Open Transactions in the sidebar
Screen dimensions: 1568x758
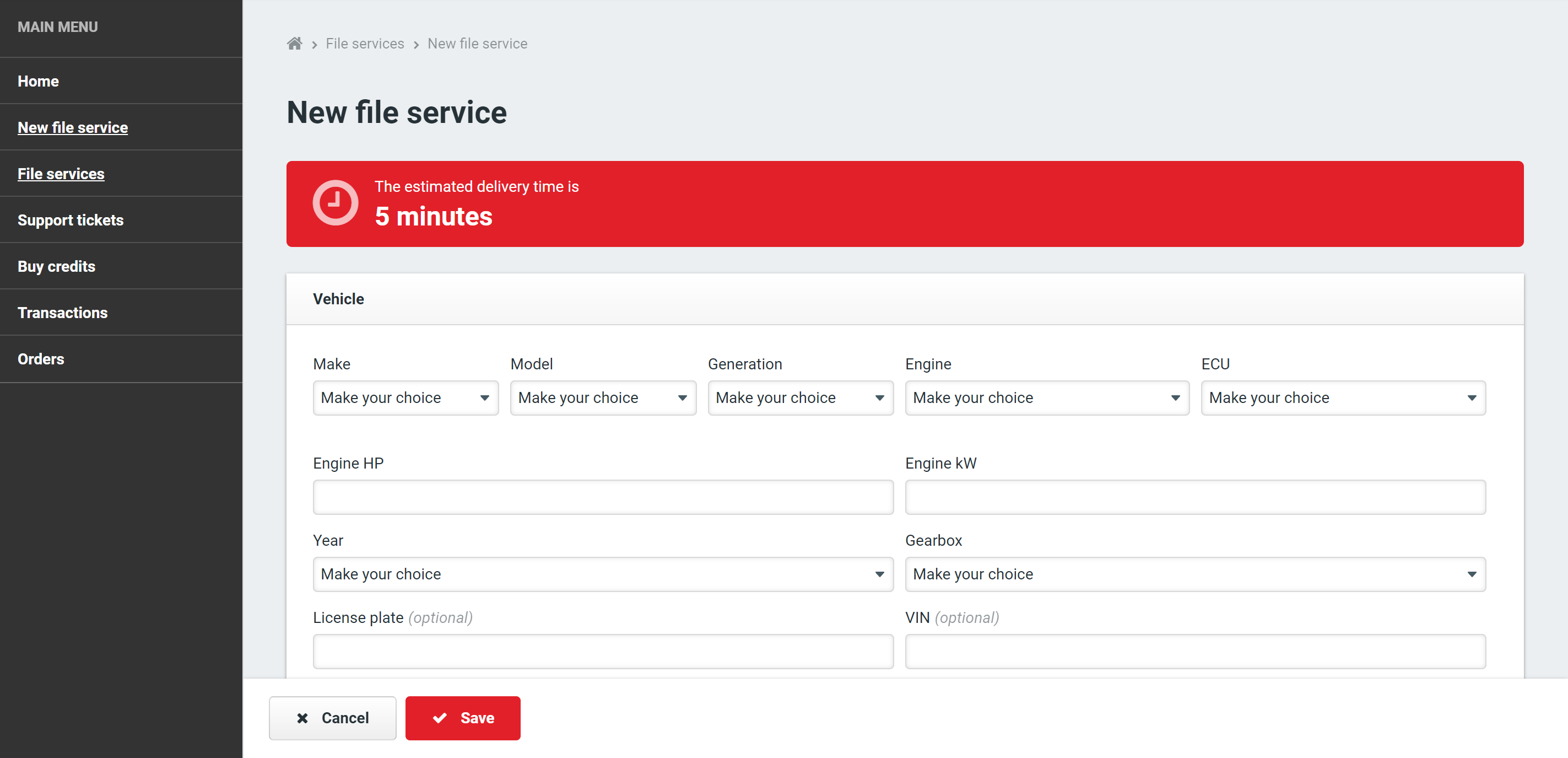point(63,313)
